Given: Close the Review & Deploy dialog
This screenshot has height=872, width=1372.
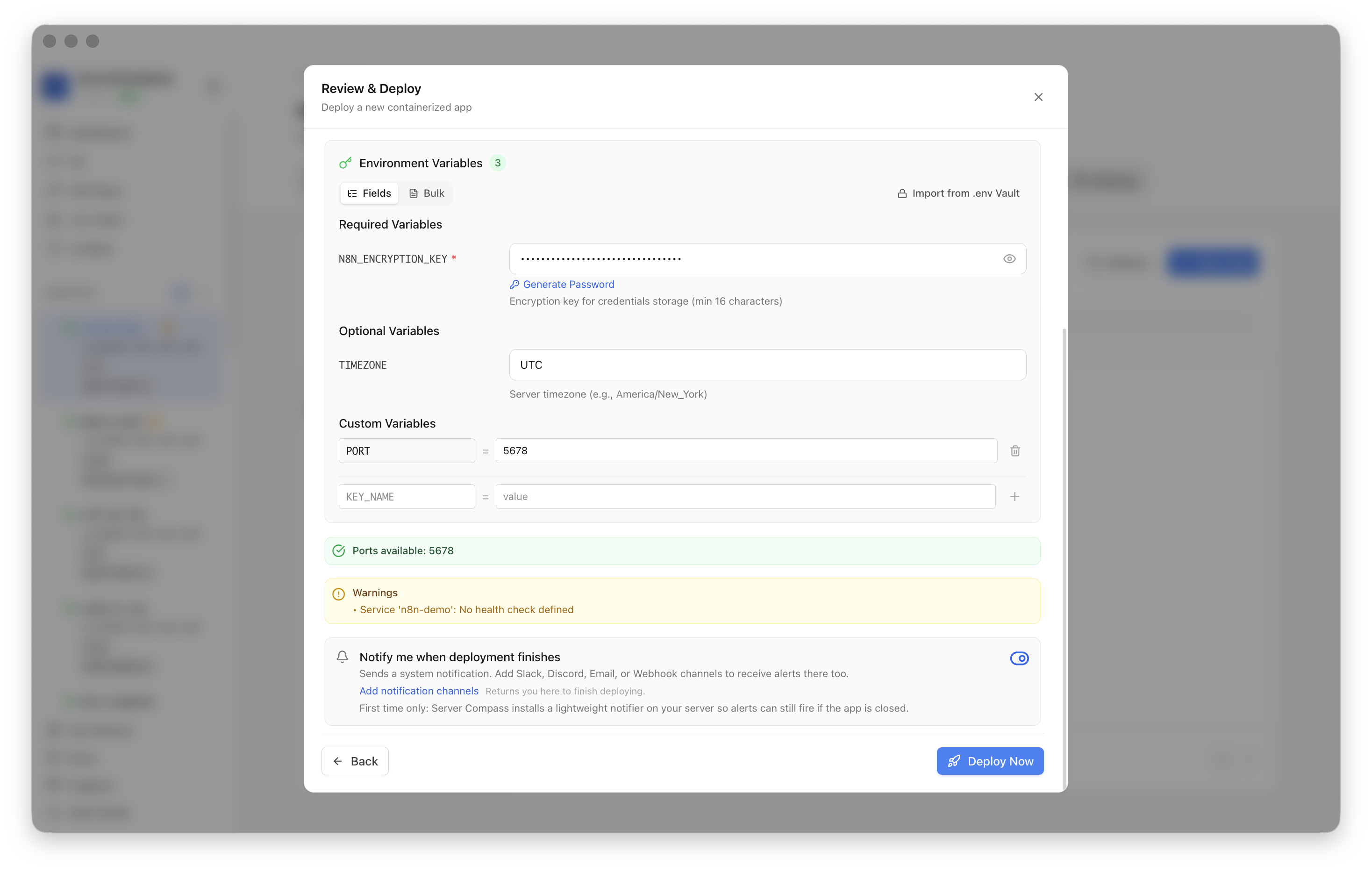Looking at the screenshot, I should click(1038, 97).
